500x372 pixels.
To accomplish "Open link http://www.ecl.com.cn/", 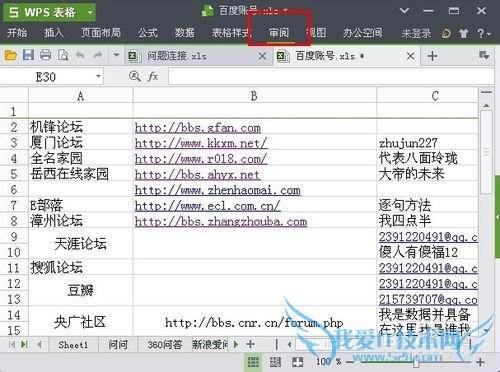I will click(x=207, y=206).
